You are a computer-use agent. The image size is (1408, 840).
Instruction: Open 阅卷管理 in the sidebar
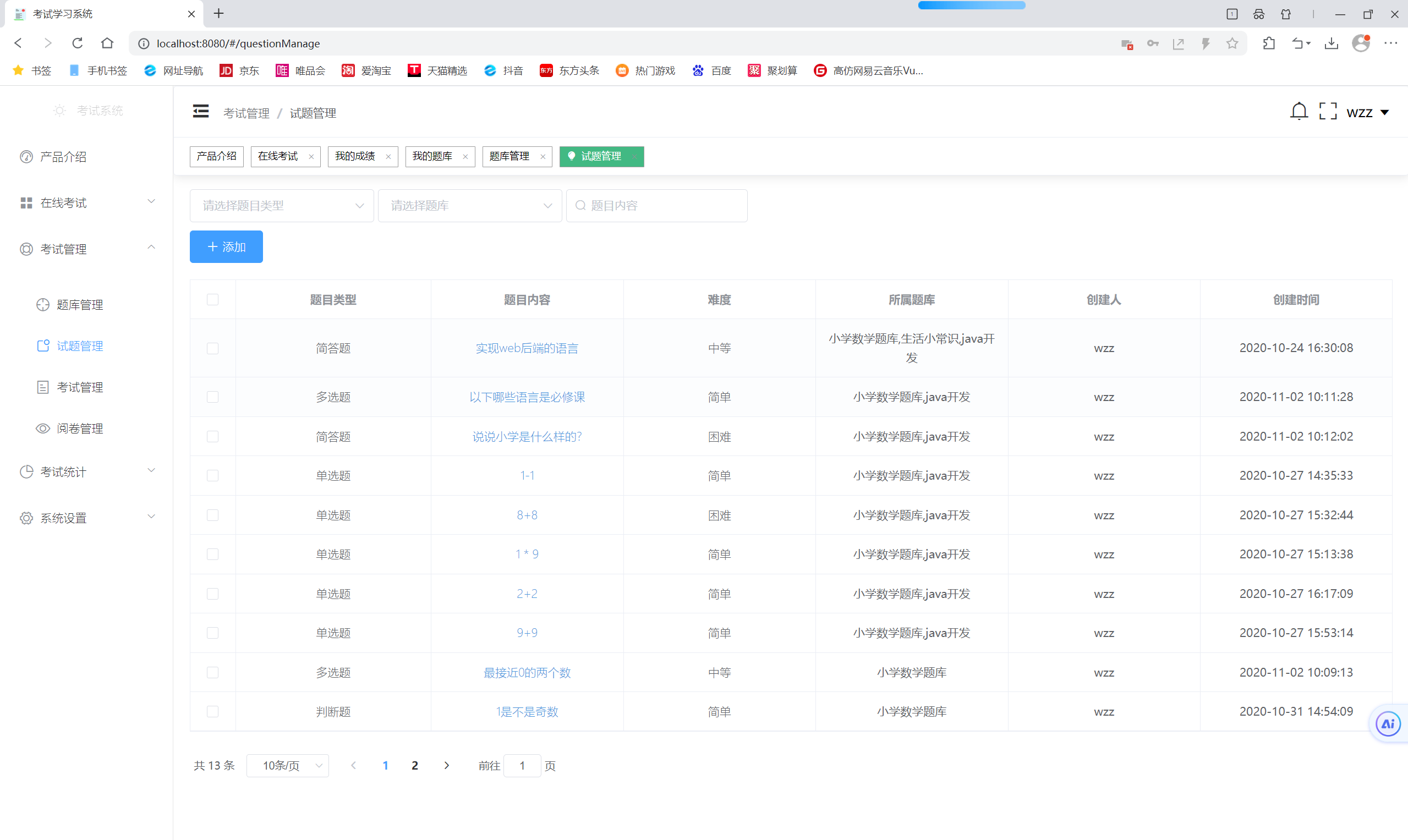pyautogui.click(x=80, y=429)
